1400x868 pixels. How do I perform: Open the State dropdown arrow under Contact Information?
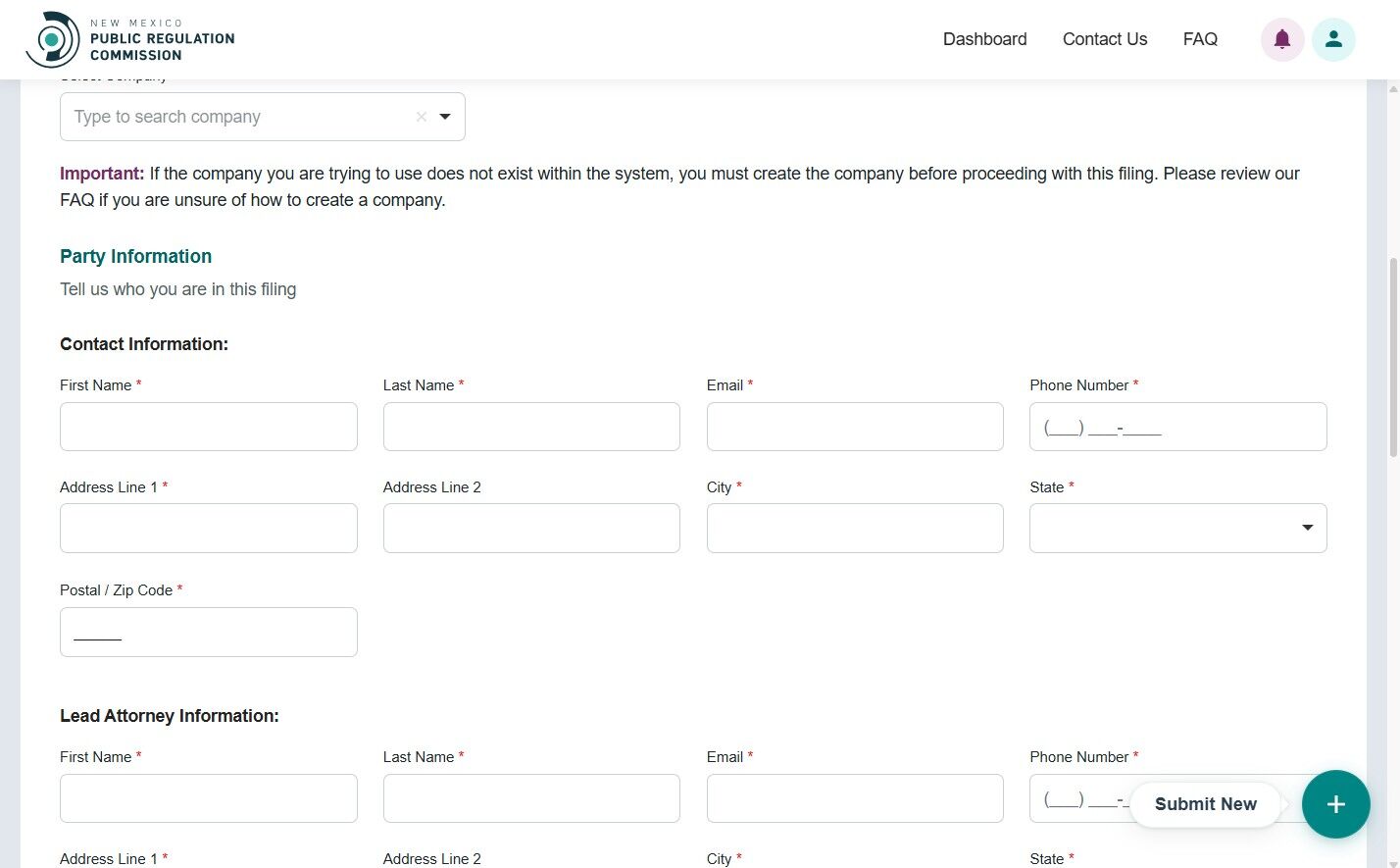coord(1306,527)
